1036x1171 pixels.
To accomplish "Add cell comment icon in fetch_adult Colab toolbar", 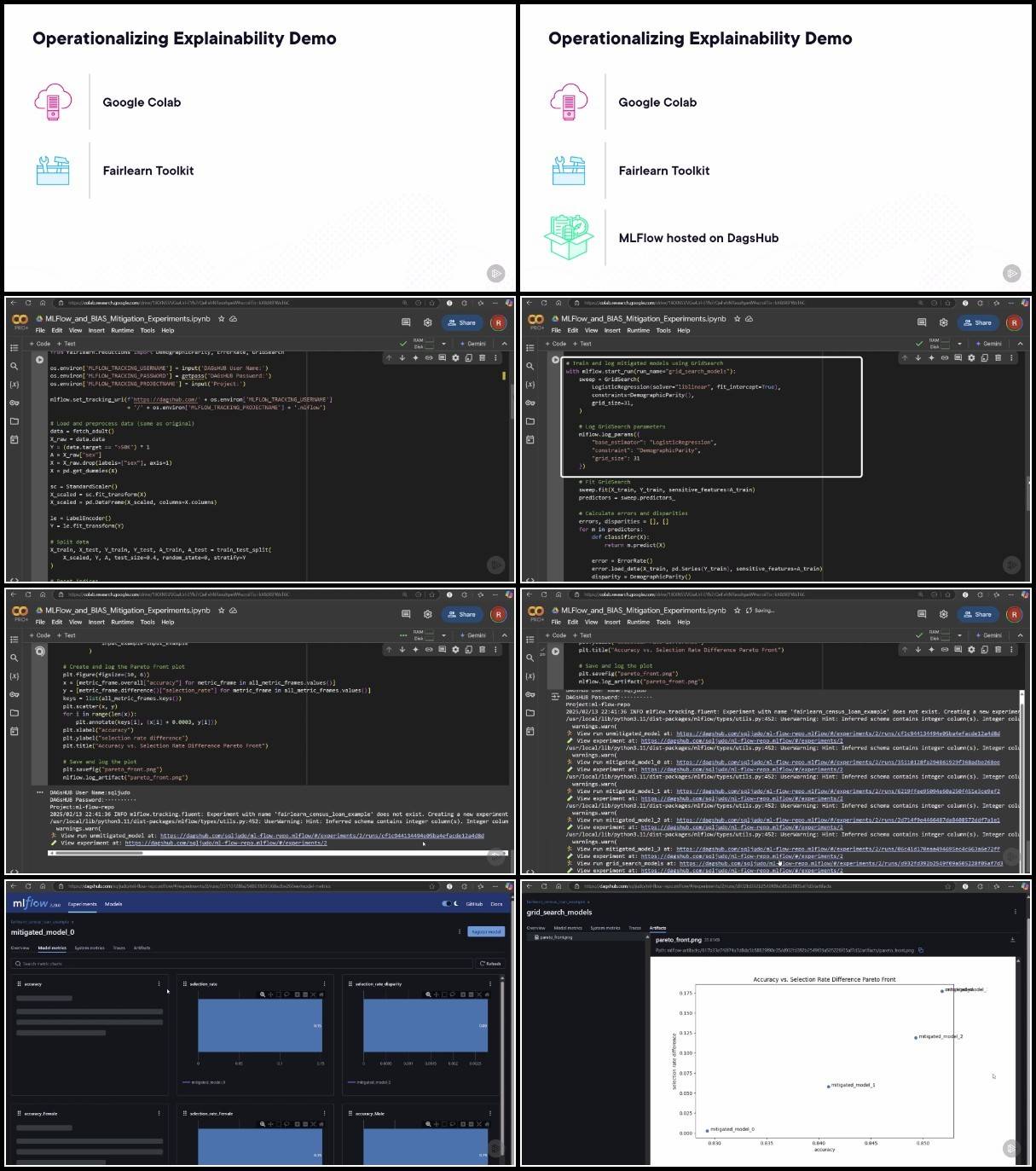I will pyautogui.click(x=442, y=358).
